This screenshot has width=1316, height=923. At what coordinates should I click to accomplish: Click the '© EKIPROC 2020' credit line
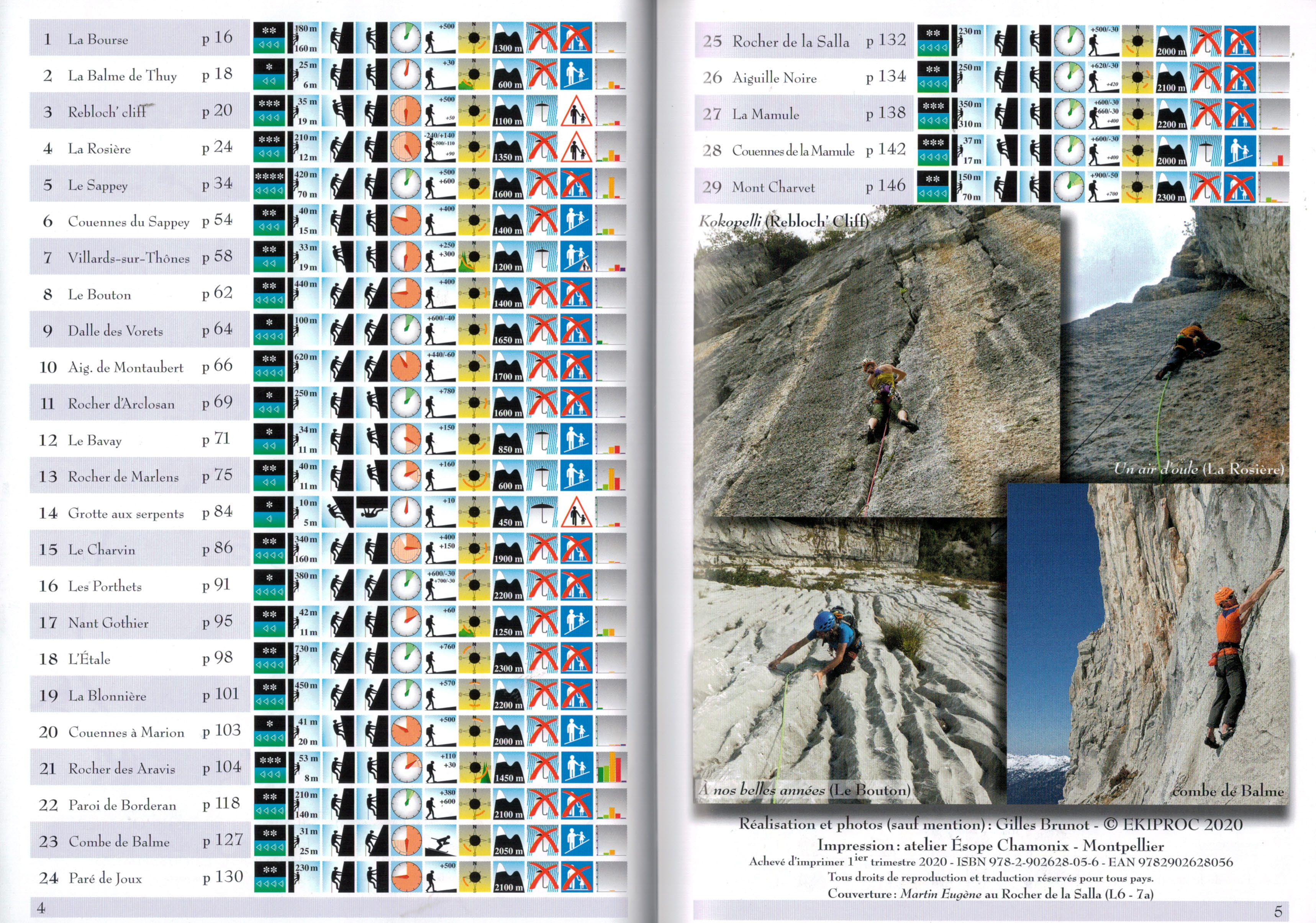(x=1173, y=825)
